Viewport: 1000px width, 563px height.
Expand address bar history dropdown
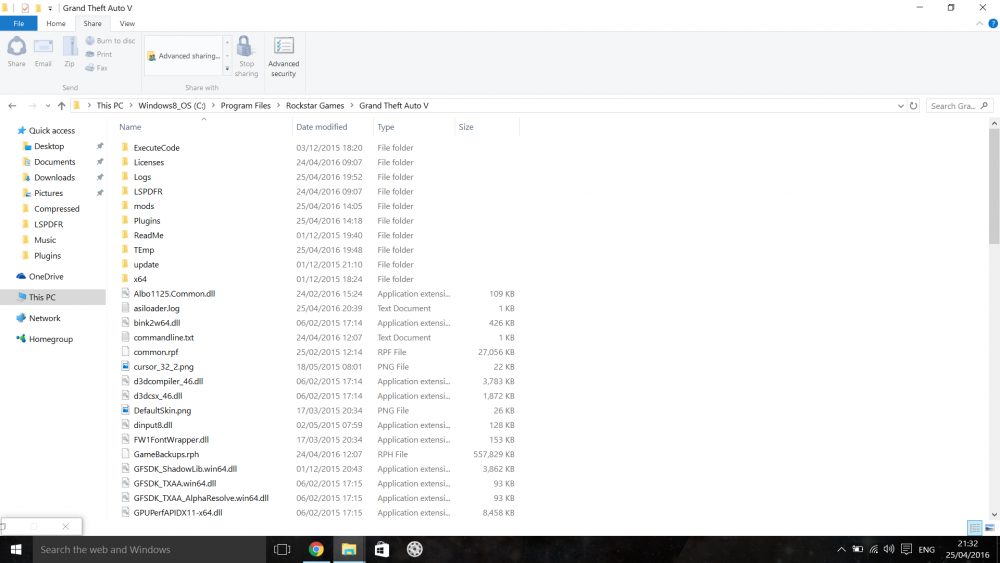[x=901, y=106]
